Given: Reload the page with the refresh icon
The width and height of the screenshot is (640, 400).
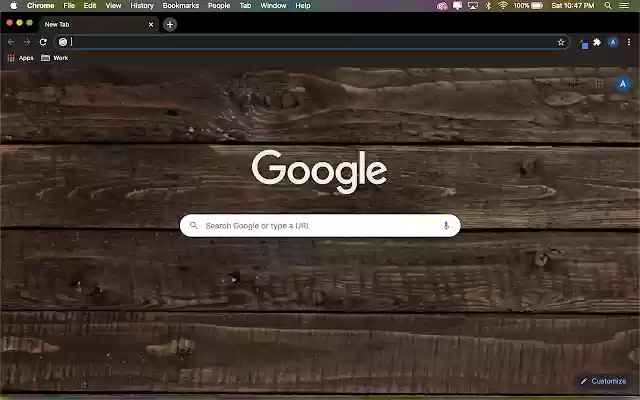Looking at the screenshot, I should pos(43,42).
